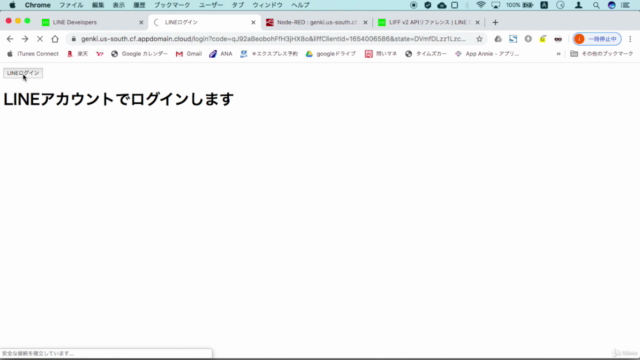Open the iTunes Connect bookmark
640x360 pixels.
(33, 54)
